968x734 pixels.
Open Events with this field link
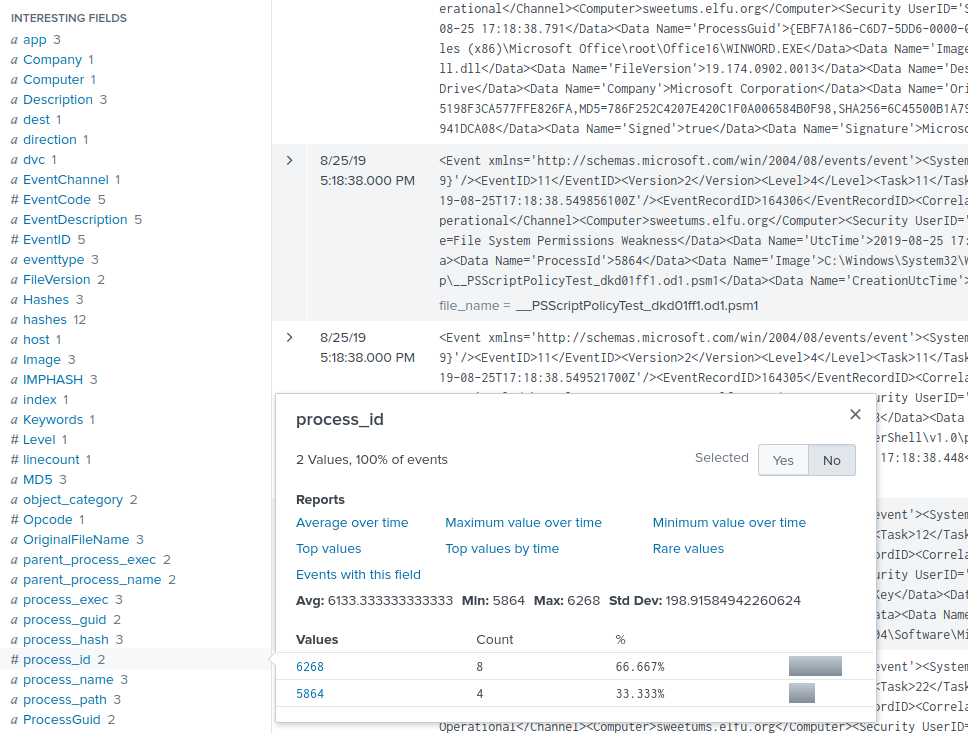[x=358, y=574]
